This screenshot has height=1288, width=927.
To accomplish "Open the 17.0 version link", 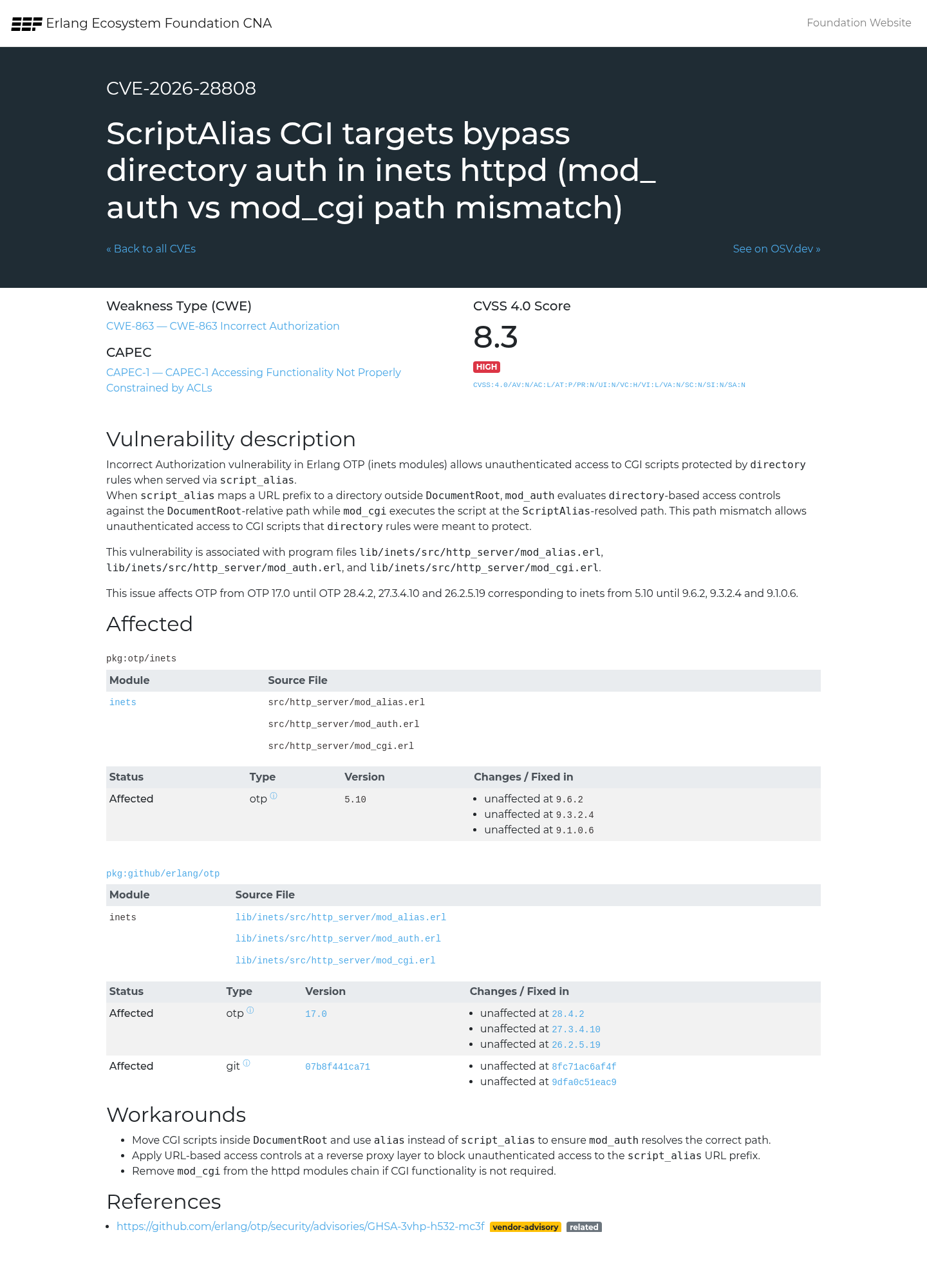I will pyautogui.click(x=316, y=1014).
